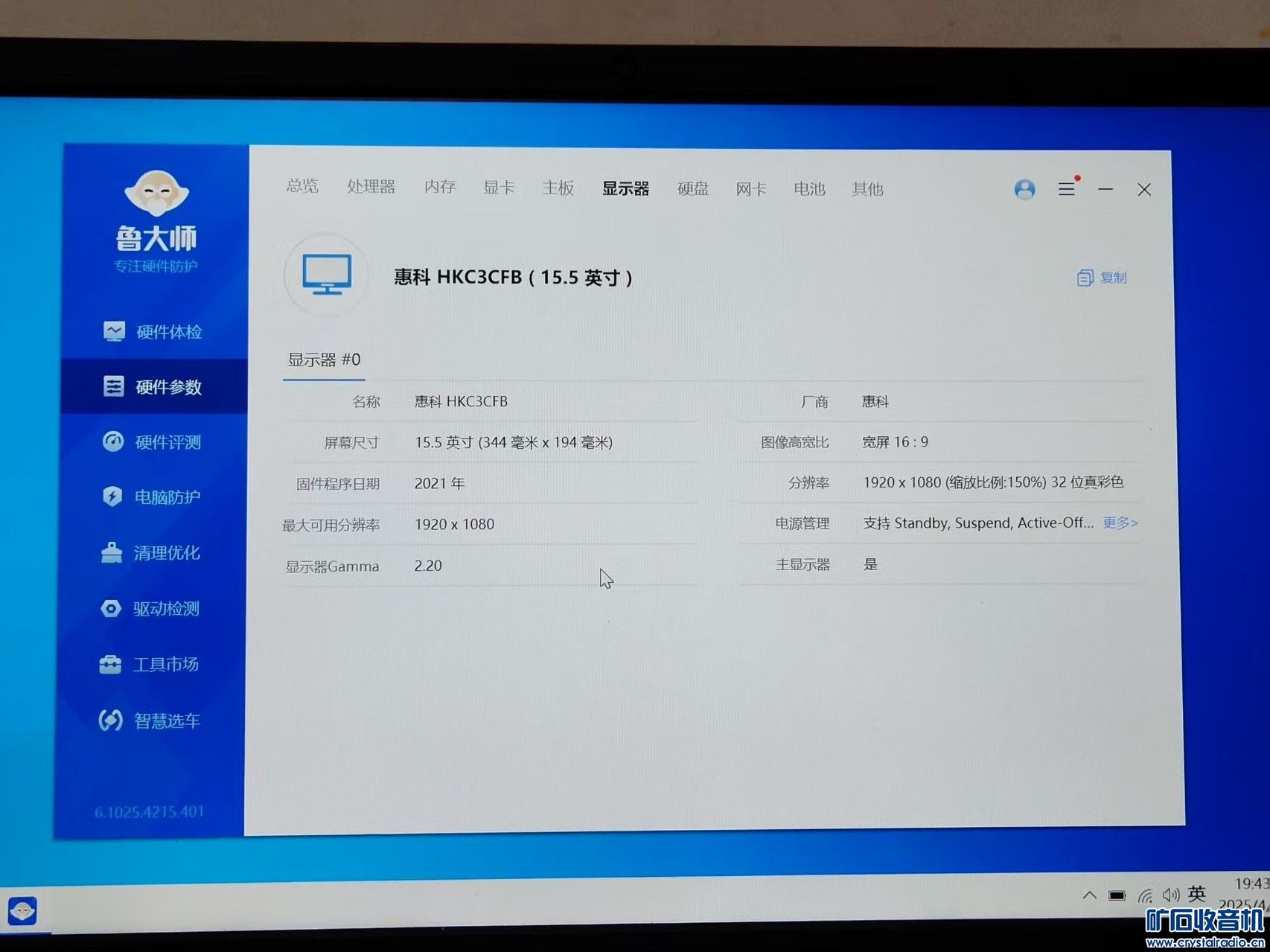This screenshot has width=1270, height=952.
Task: Select the 显示器 tab
Action: (625, 188)
